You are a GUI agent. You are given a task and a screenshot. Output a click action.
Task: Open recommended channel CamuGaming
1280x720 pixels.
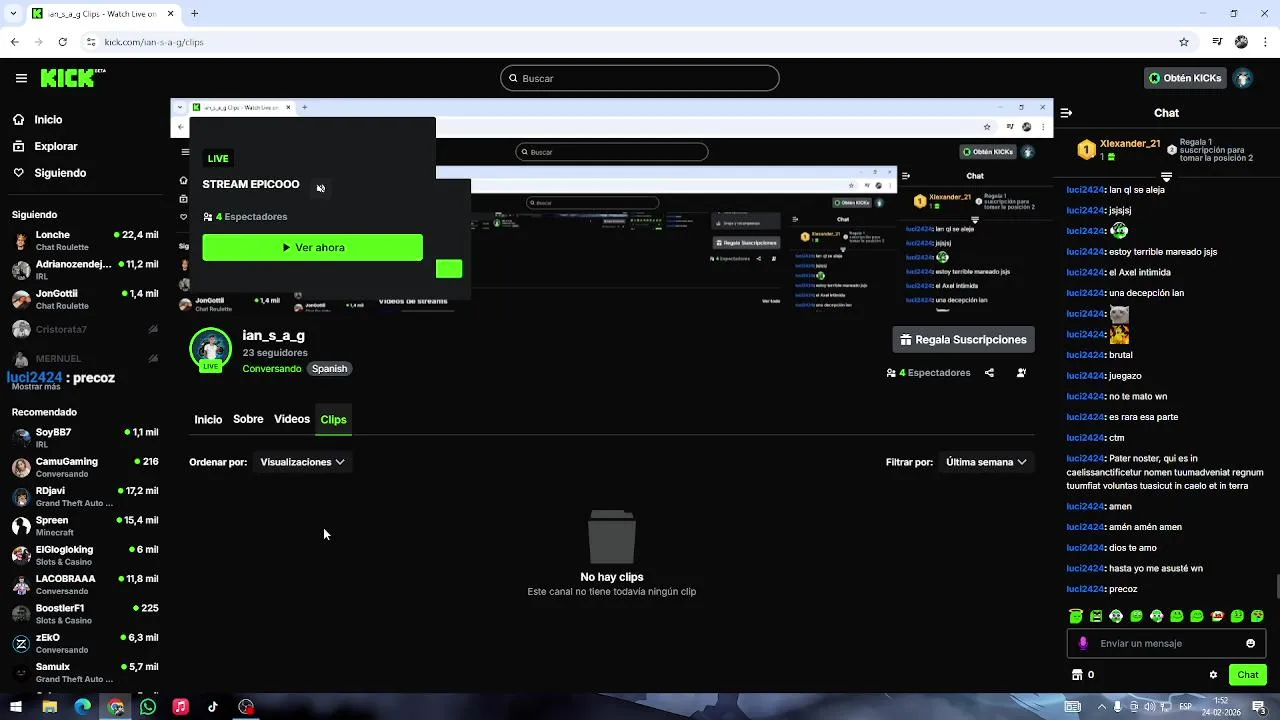click(x=85, y=467)
